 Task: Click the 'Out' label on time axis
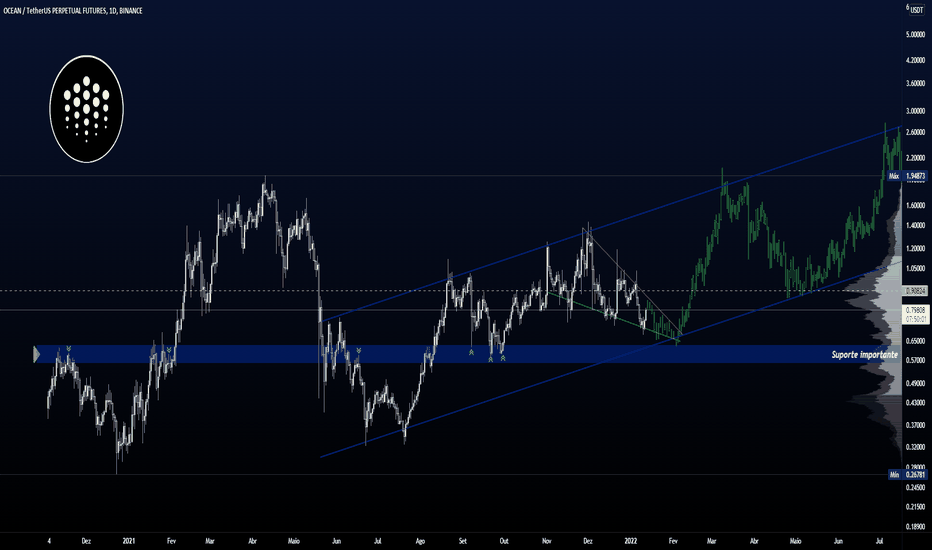click(504, 541)
